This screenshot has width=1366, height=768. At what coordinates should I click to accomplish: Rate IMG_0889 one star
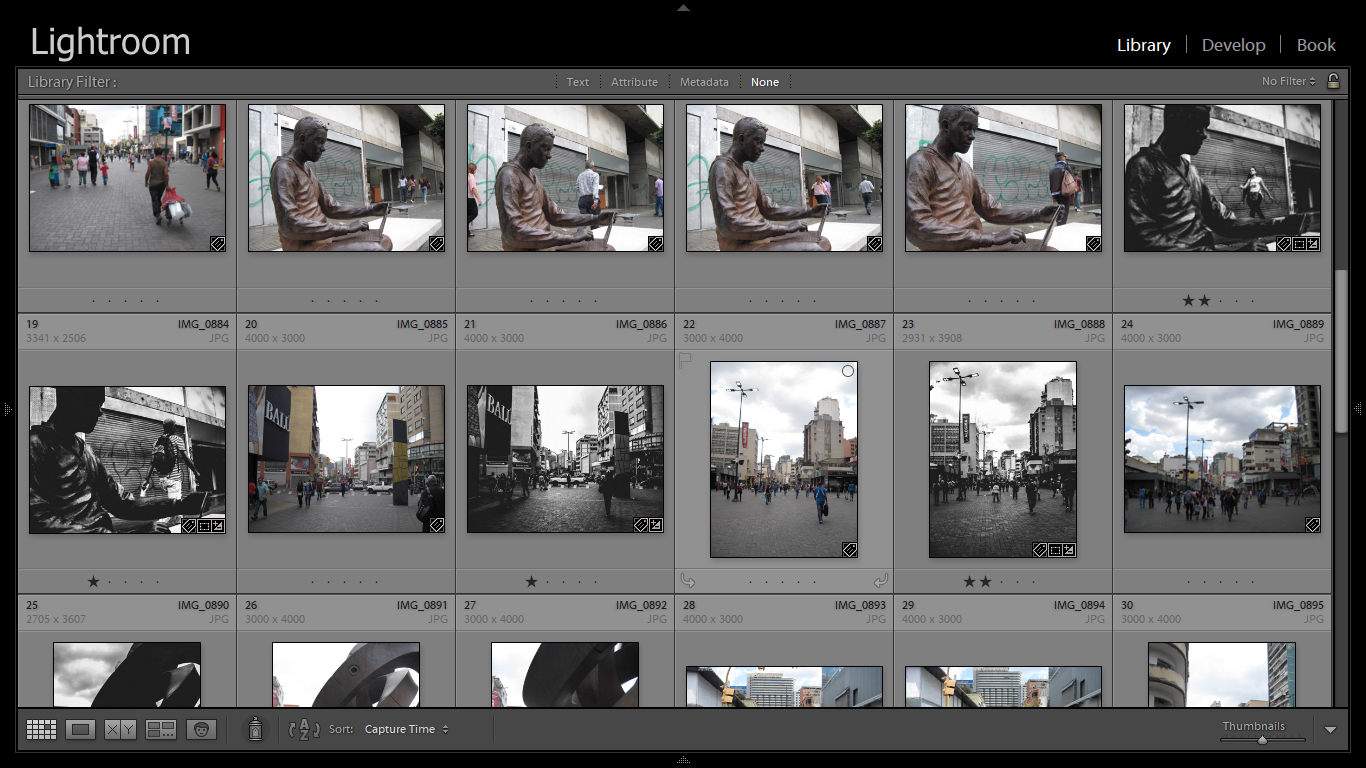click(x=1189, y=581)
